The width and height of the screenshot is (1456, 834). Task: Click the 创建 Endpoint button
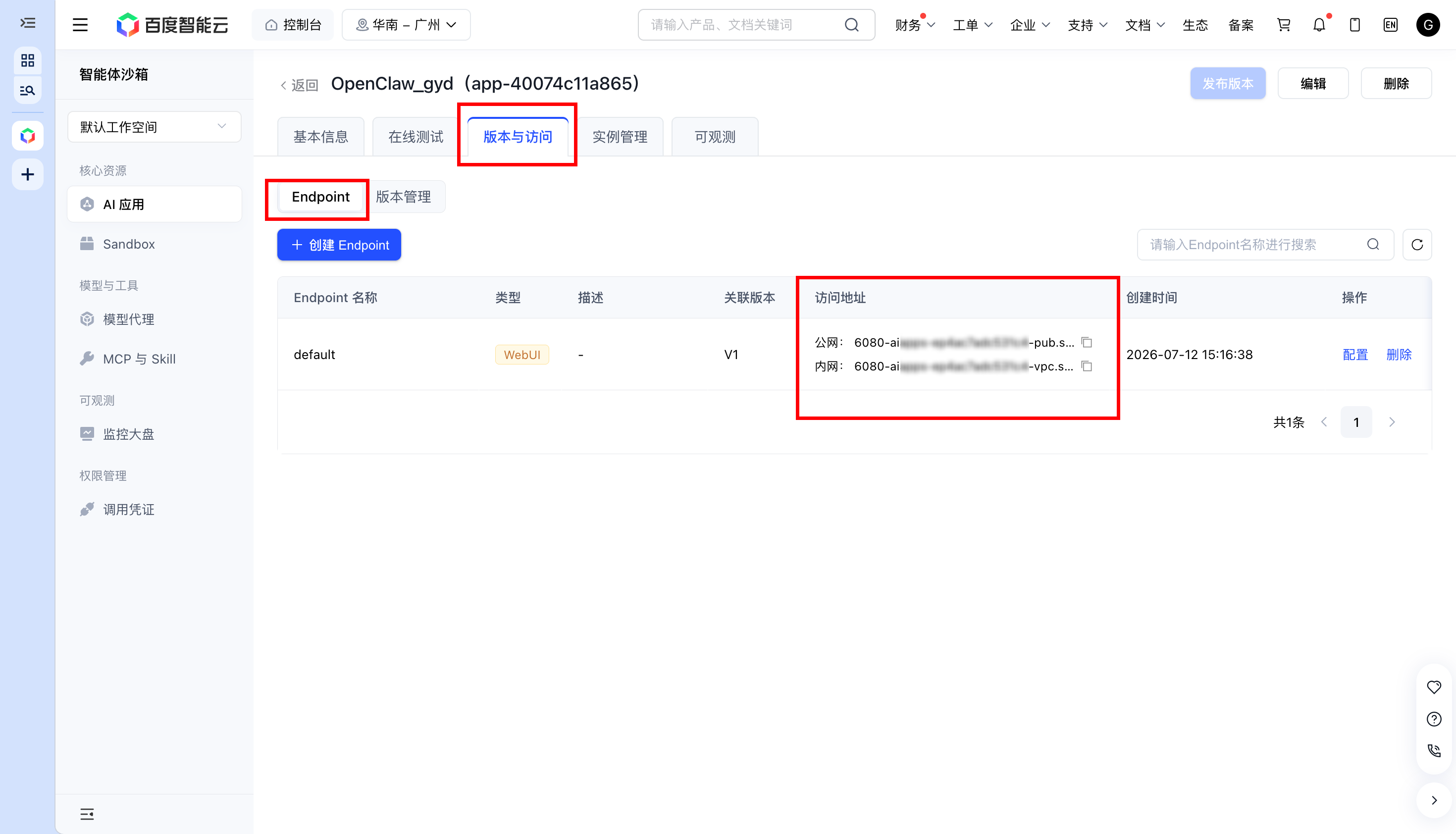339,245
